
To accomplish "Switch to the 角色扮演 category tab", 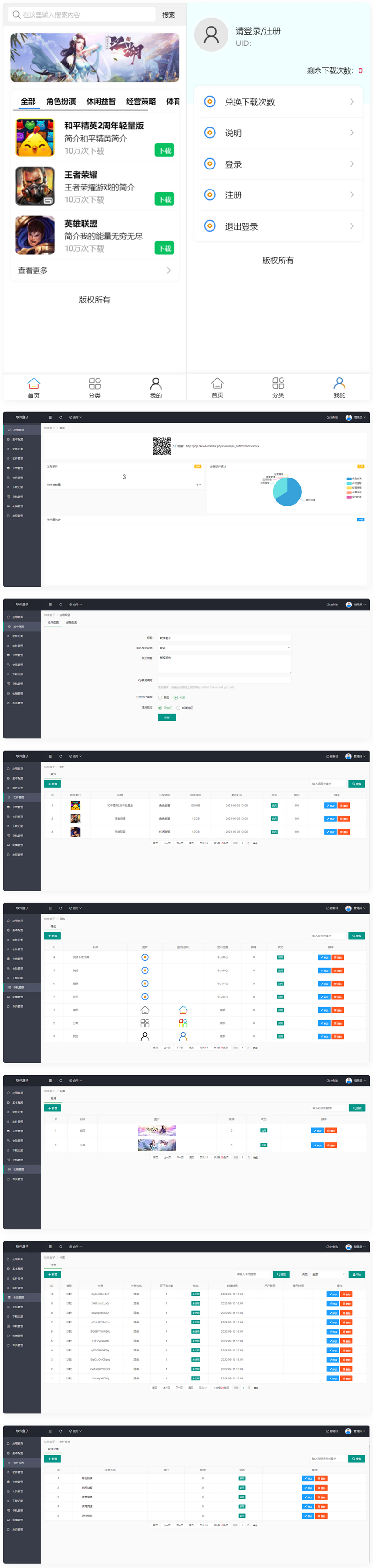I will (x=61, y=101).
